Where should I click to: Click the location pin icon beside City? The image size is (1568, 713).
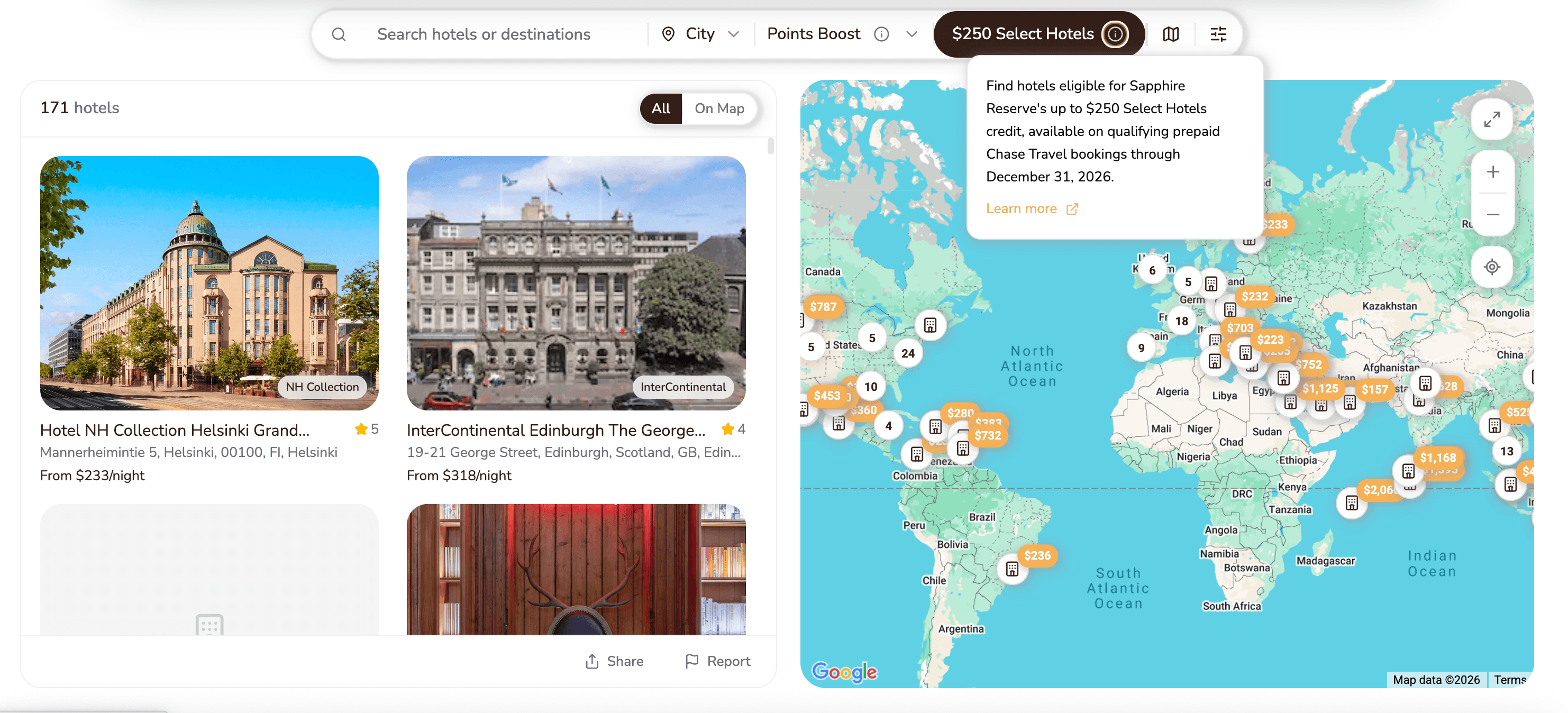(668, 34)
